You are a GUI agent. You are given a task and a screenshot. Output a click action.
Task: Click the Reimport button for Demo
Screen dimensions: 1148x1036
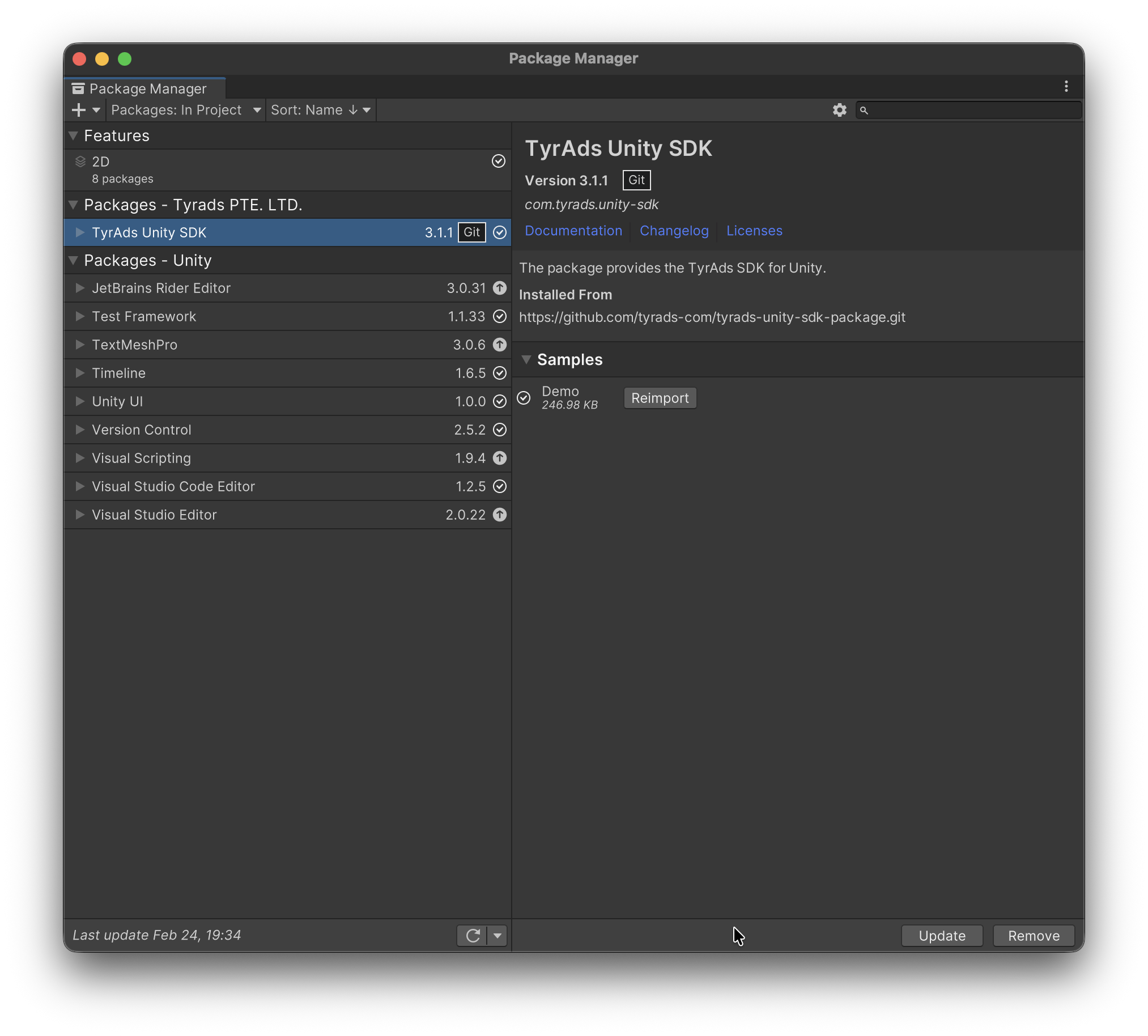660,398
